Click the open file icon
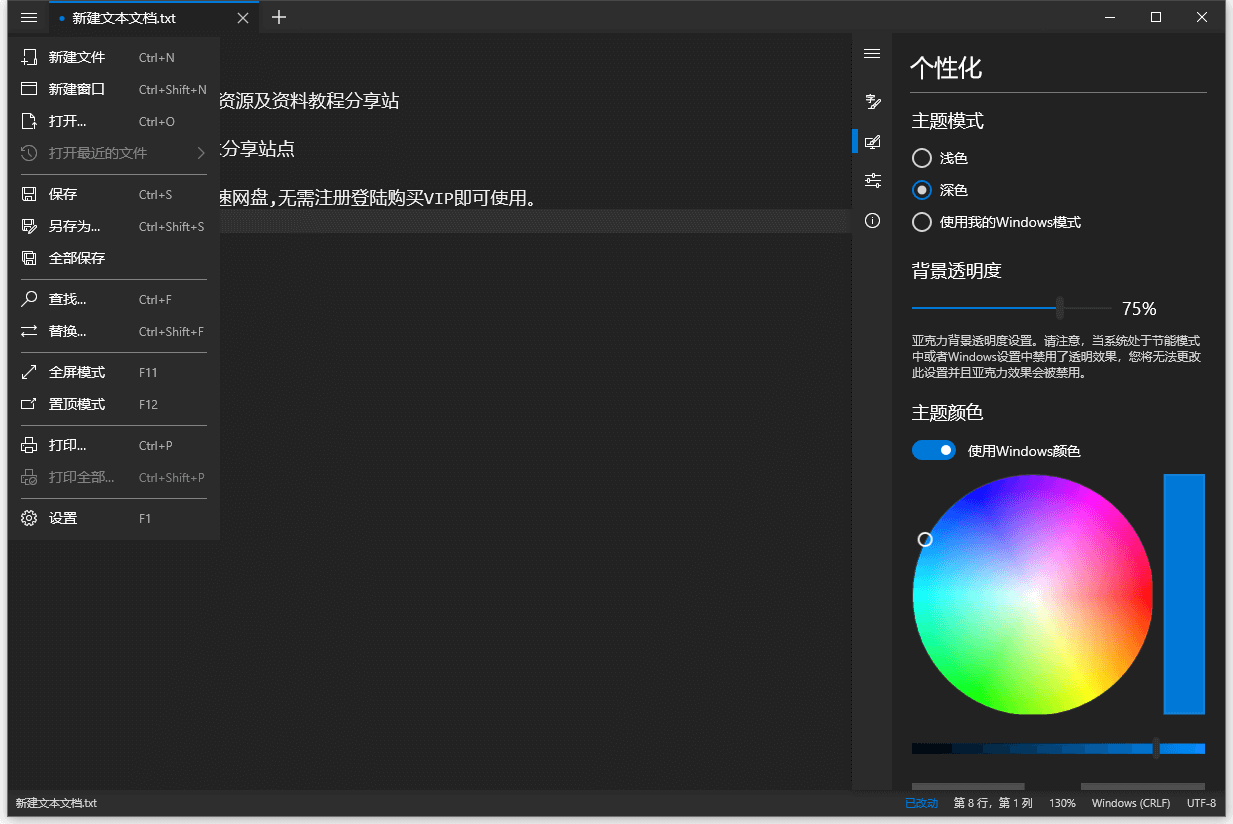1233x824 pixels. 29,122
